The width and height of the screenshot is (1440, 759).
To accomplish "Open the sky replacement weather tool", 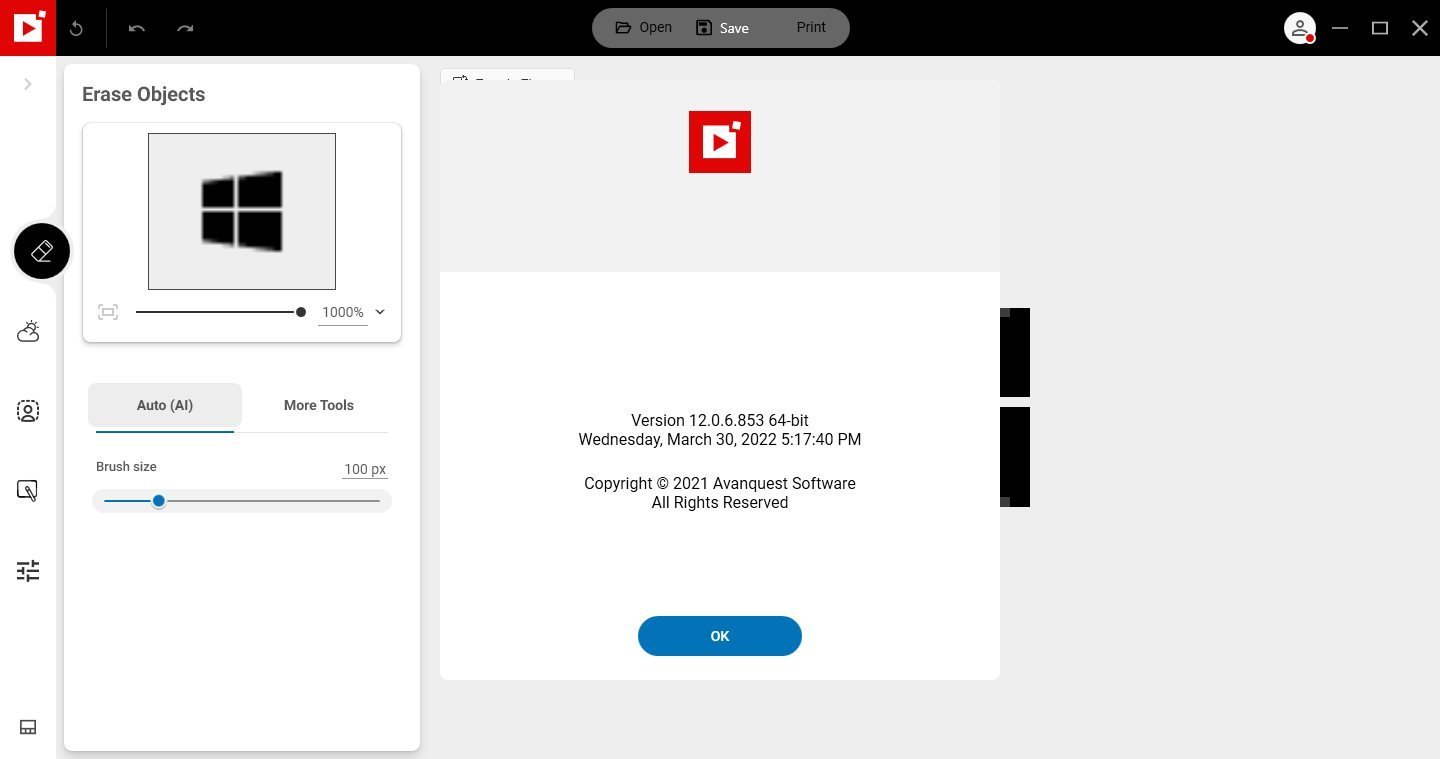I will click(x=28, y=331).
